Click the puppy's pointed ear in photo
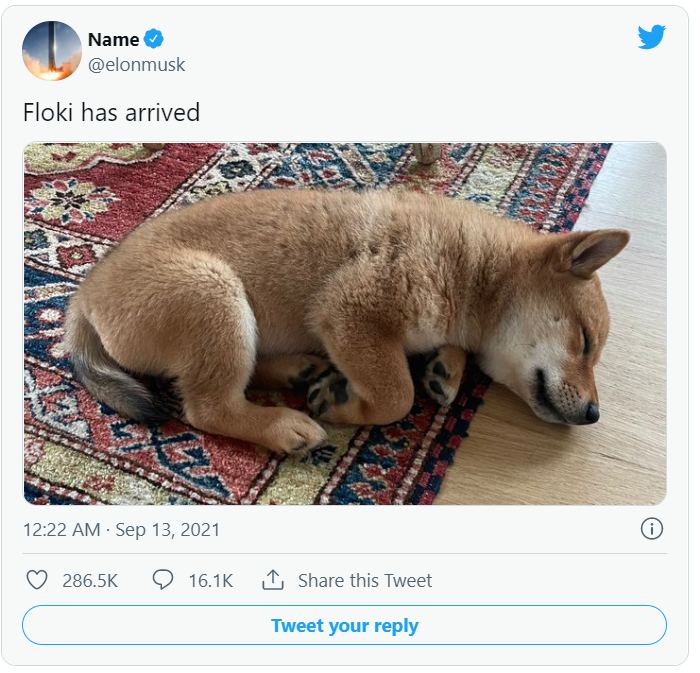Image resolution: width=700 pixels, height=673 pixels. pyautogui.click(x=594, y=252)
